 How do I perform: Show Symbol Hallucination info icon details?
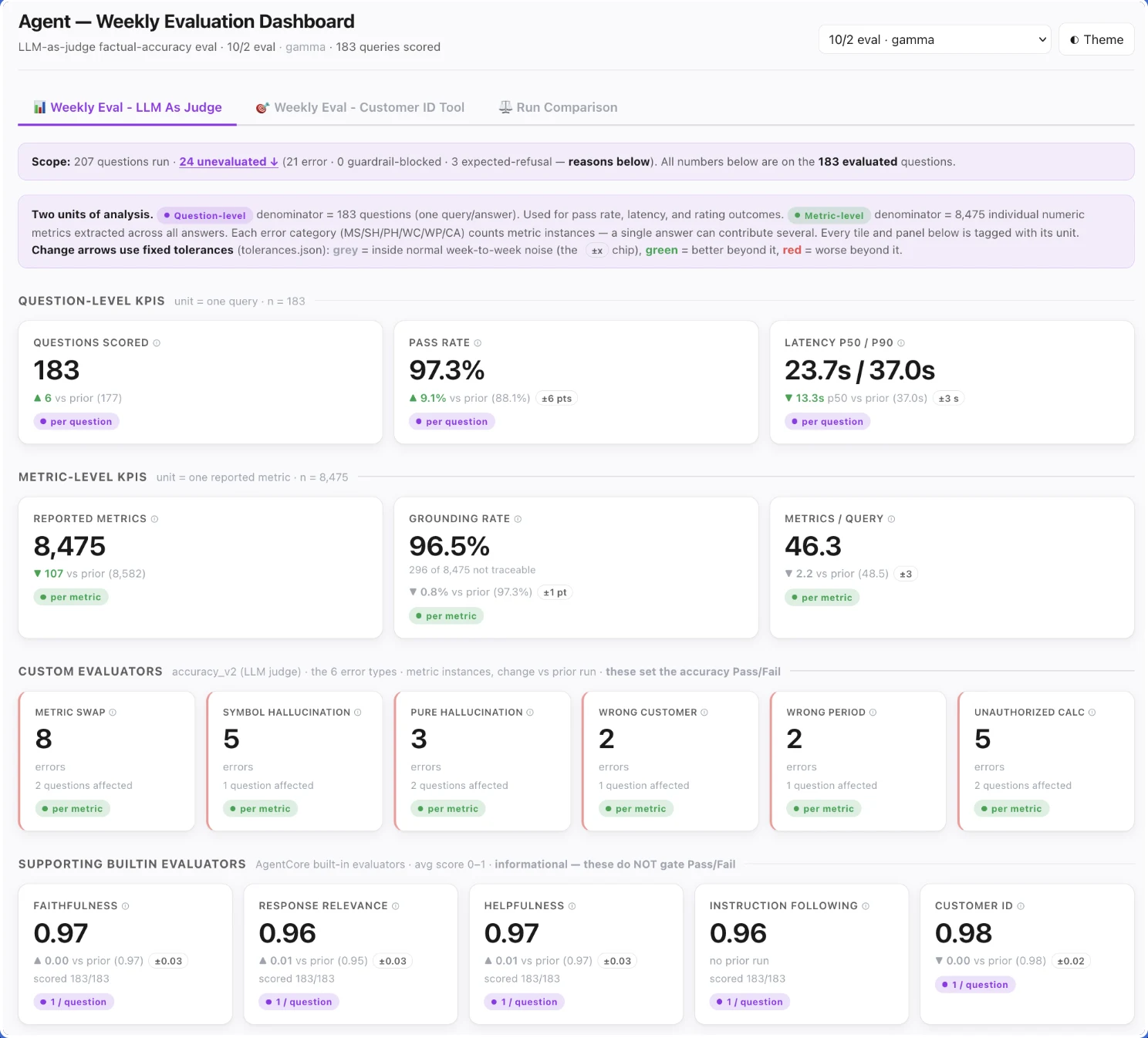point(358,713)
